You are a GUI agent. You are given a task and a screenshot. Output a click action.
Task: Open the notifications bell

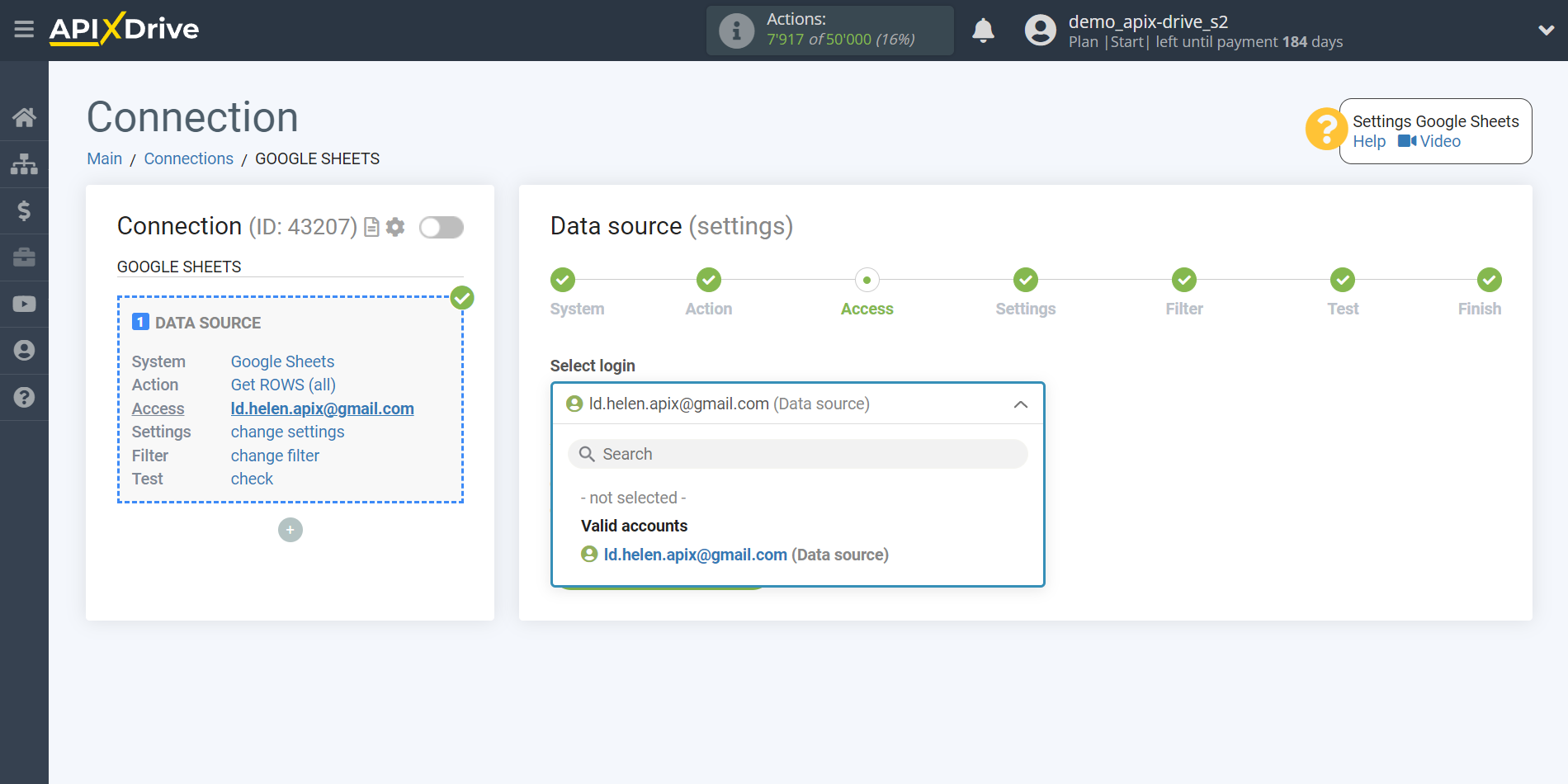tap(983, 31)
